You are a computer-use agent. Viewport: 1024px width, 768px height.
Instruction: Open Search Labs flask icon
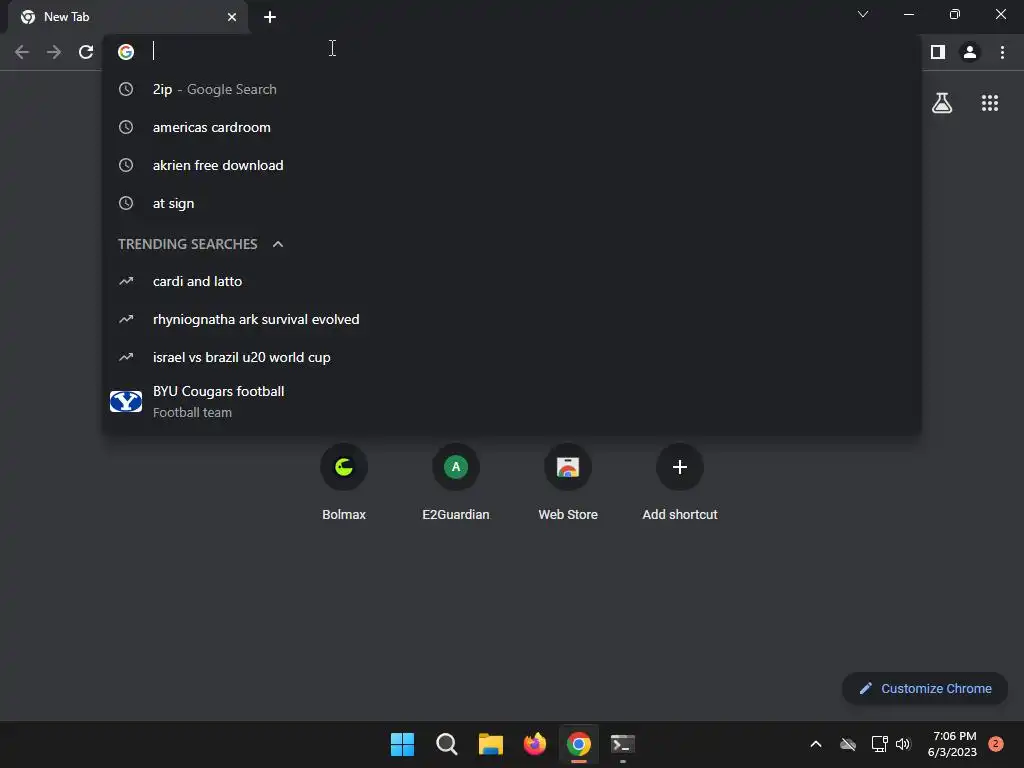[x=942, y=103]
